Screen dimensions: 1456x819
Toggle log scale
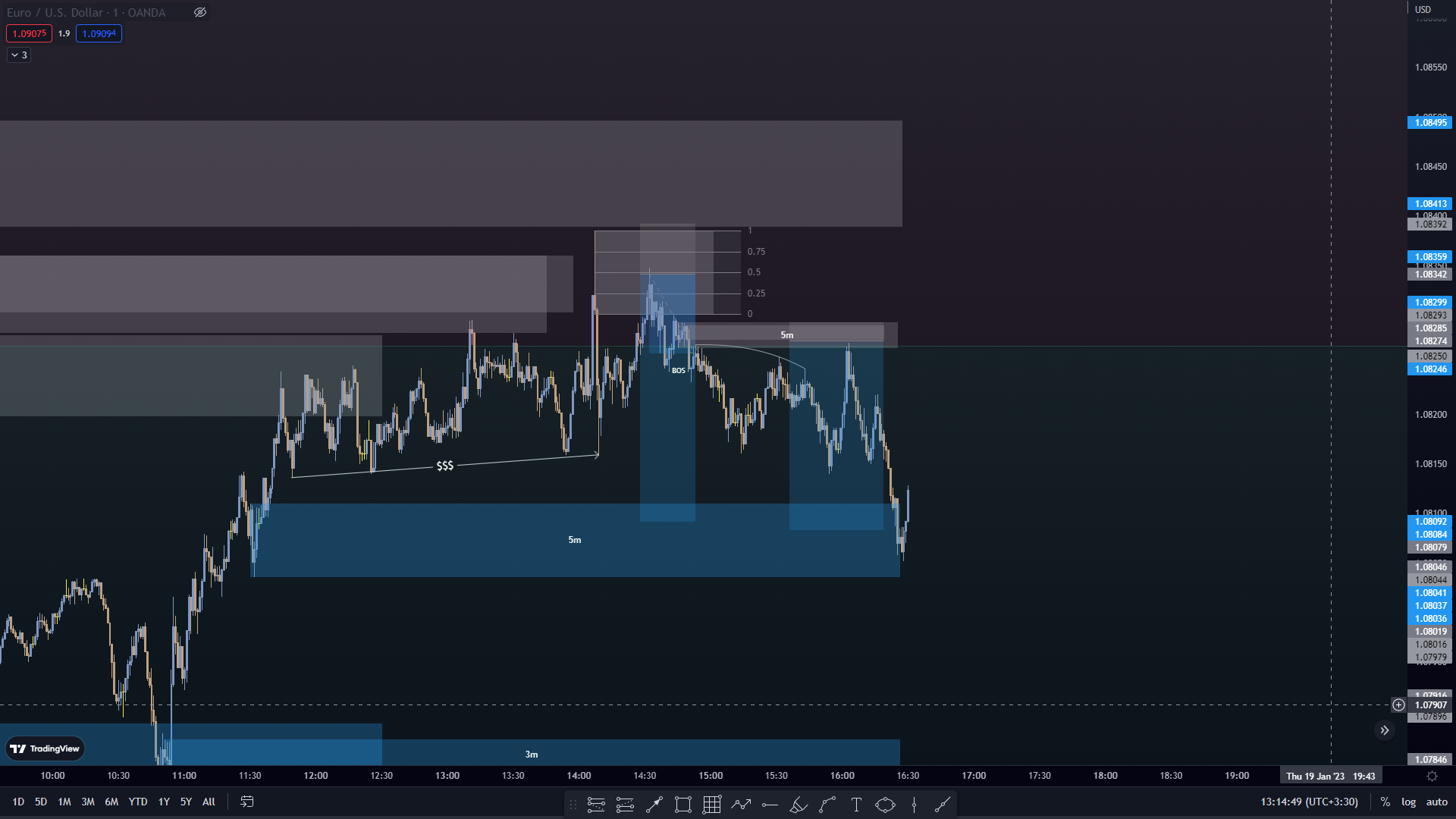(x=1408, y=802)
